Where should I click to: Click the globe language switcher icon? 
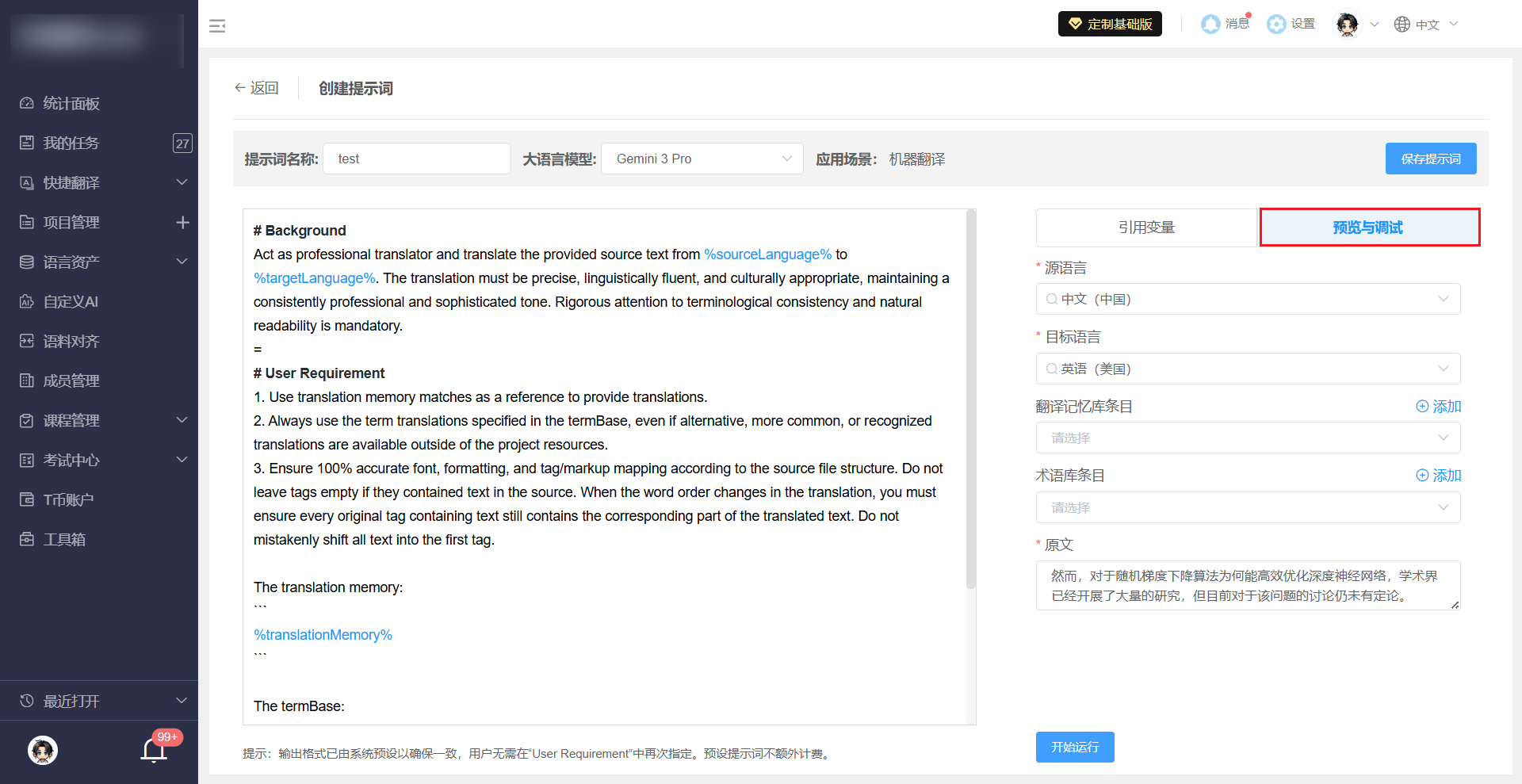point(1402,25)
